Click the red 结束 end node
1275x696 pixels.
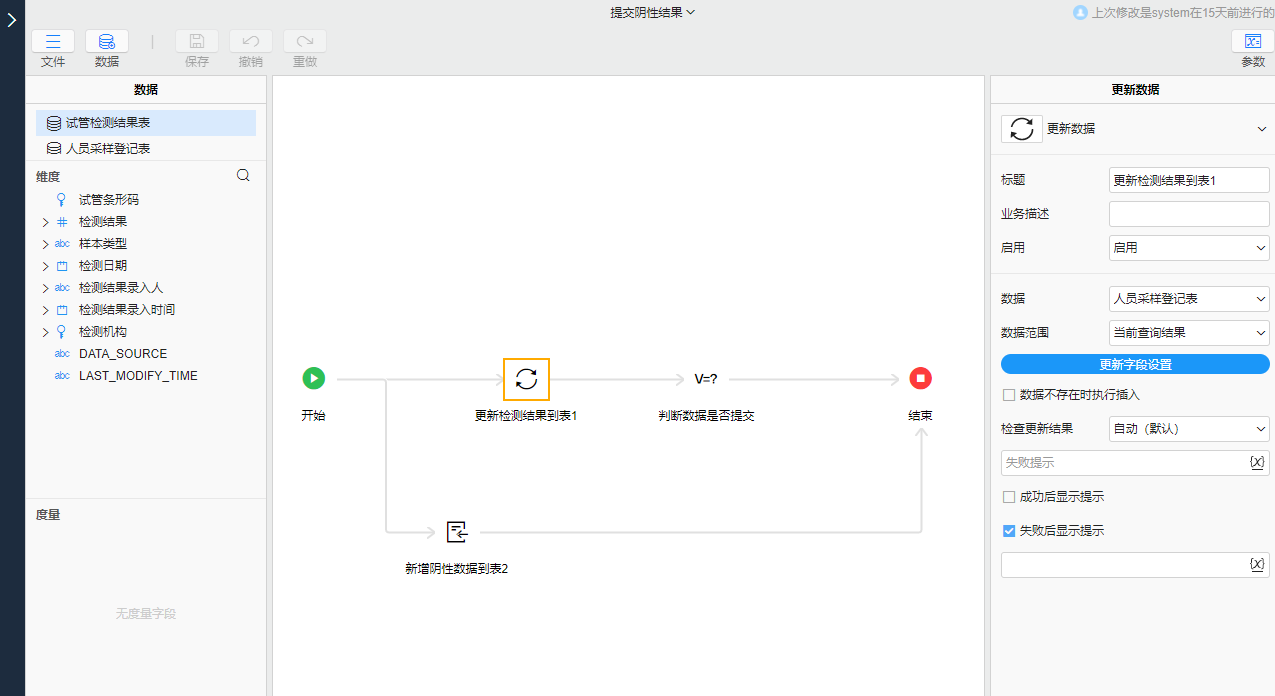pyautogui.click(x=919, y=378)
